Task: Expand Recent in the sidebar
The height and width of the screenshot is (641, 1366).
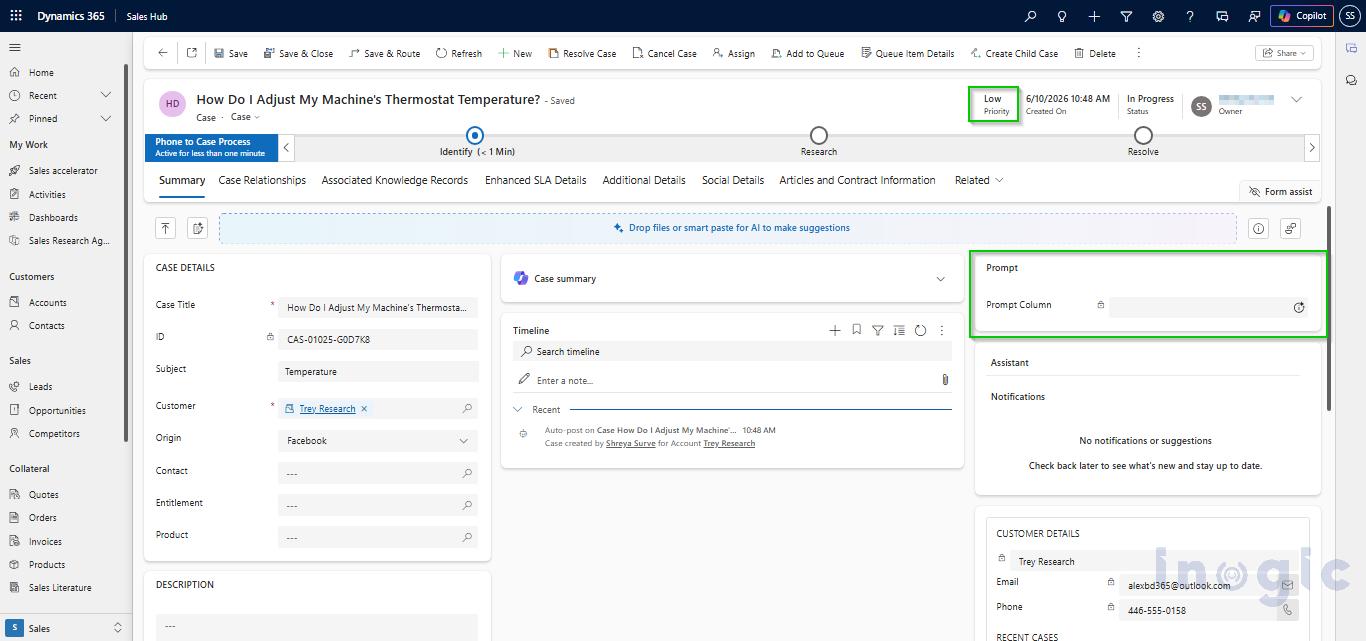Action: (106, 95)
